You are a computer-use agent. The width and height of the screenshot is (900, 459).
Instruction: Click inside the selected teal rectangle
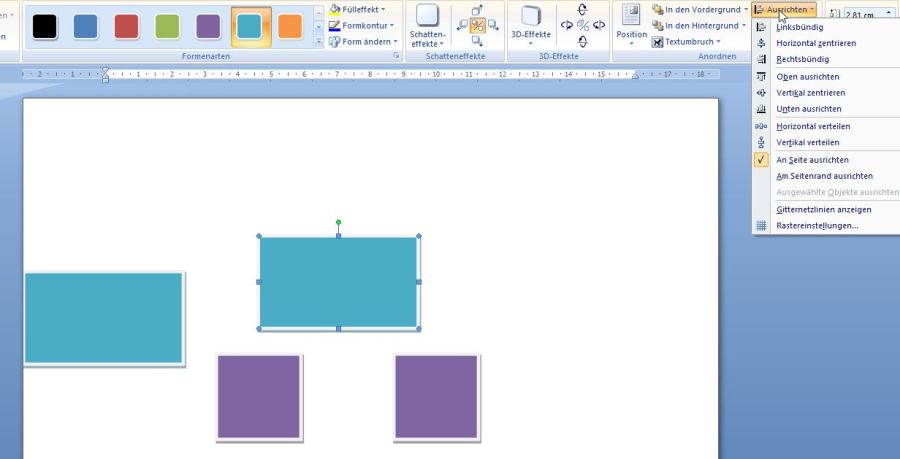click(x=339, y=282)
